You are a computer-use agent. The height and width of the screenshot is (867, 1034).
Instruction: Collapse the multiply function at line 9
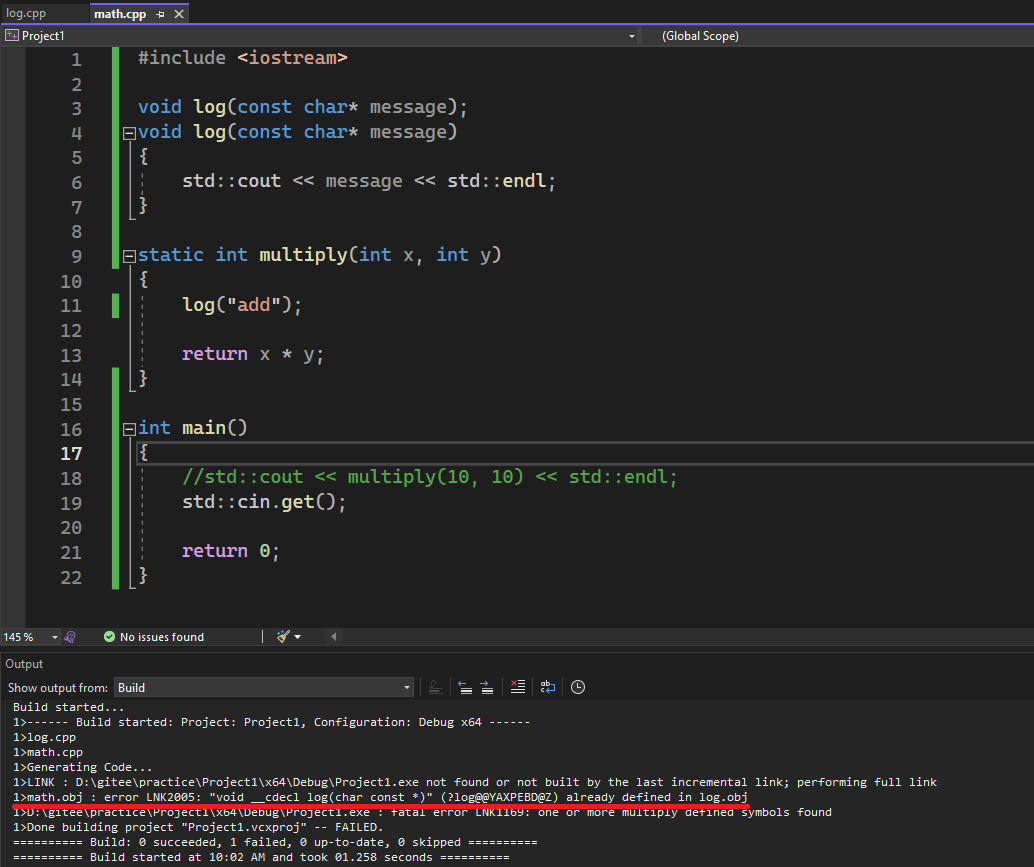pyautogui.click(x=129, y=256)
